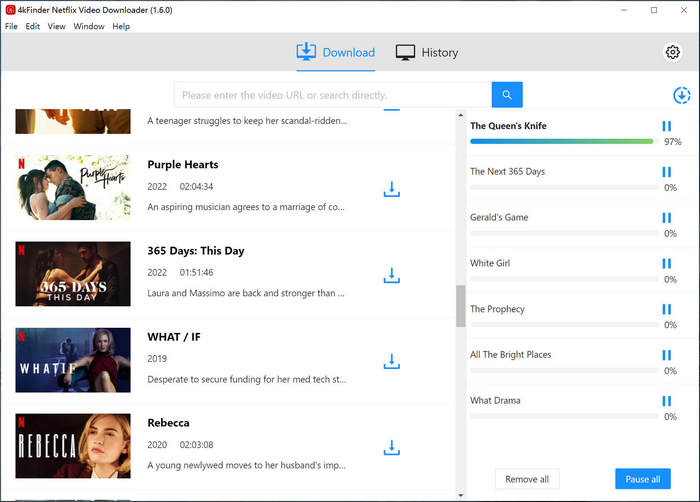Select All The Bright Places queue item
This screenshot has height=502, width=700.
[511, 355]
